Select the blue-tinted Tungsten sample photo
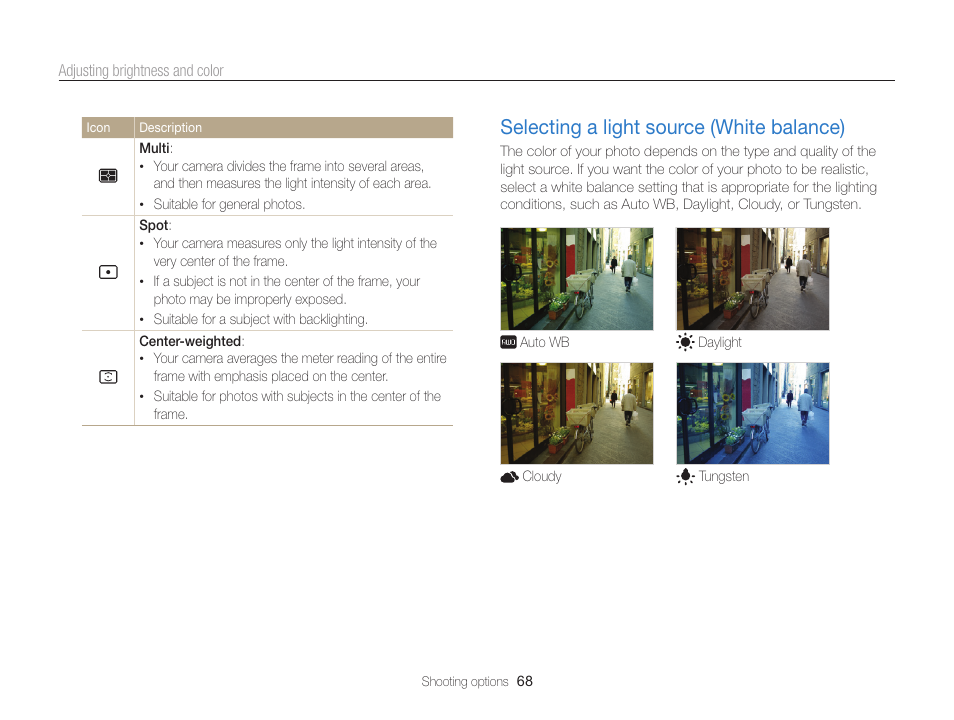The width and height of the screenshot is (954, 720). [x=753, y=413]
